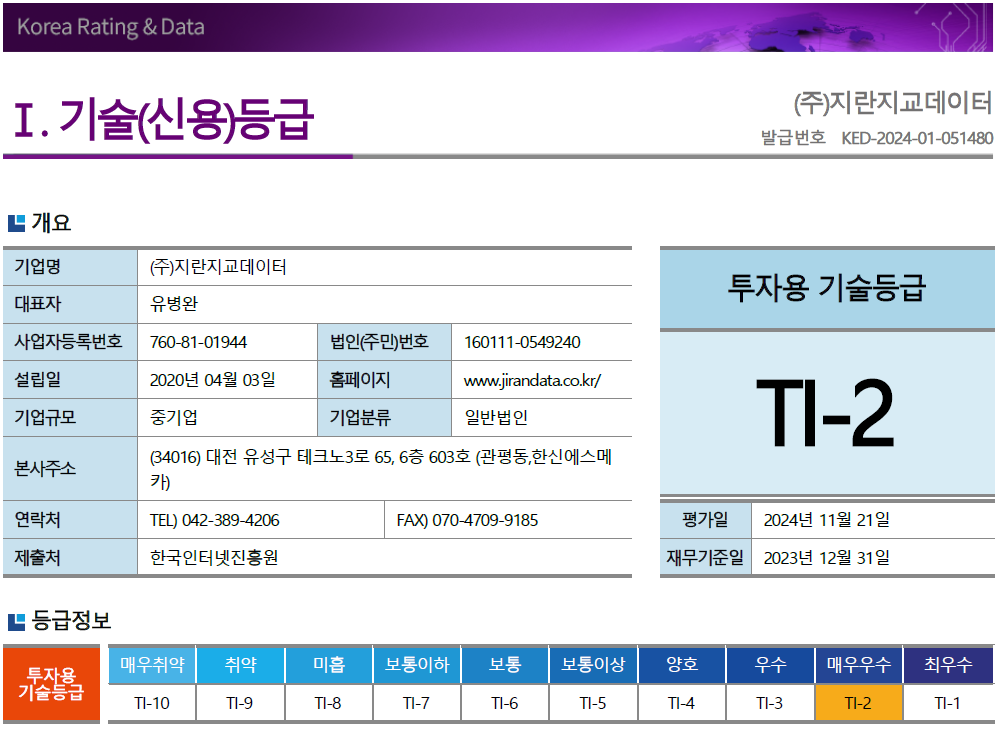Select the 매우우수 column header
This screenshot has height=732, width=999.
tap(857, 664)
